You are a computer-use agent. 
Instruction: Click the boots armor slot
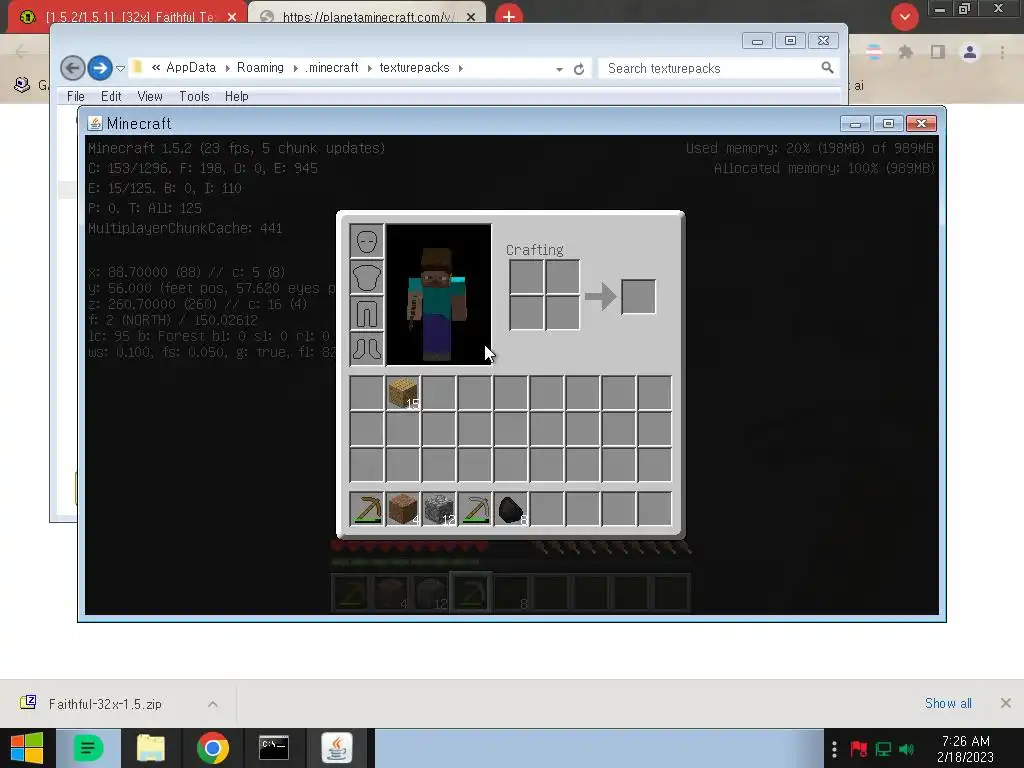[x=366, y=349]
